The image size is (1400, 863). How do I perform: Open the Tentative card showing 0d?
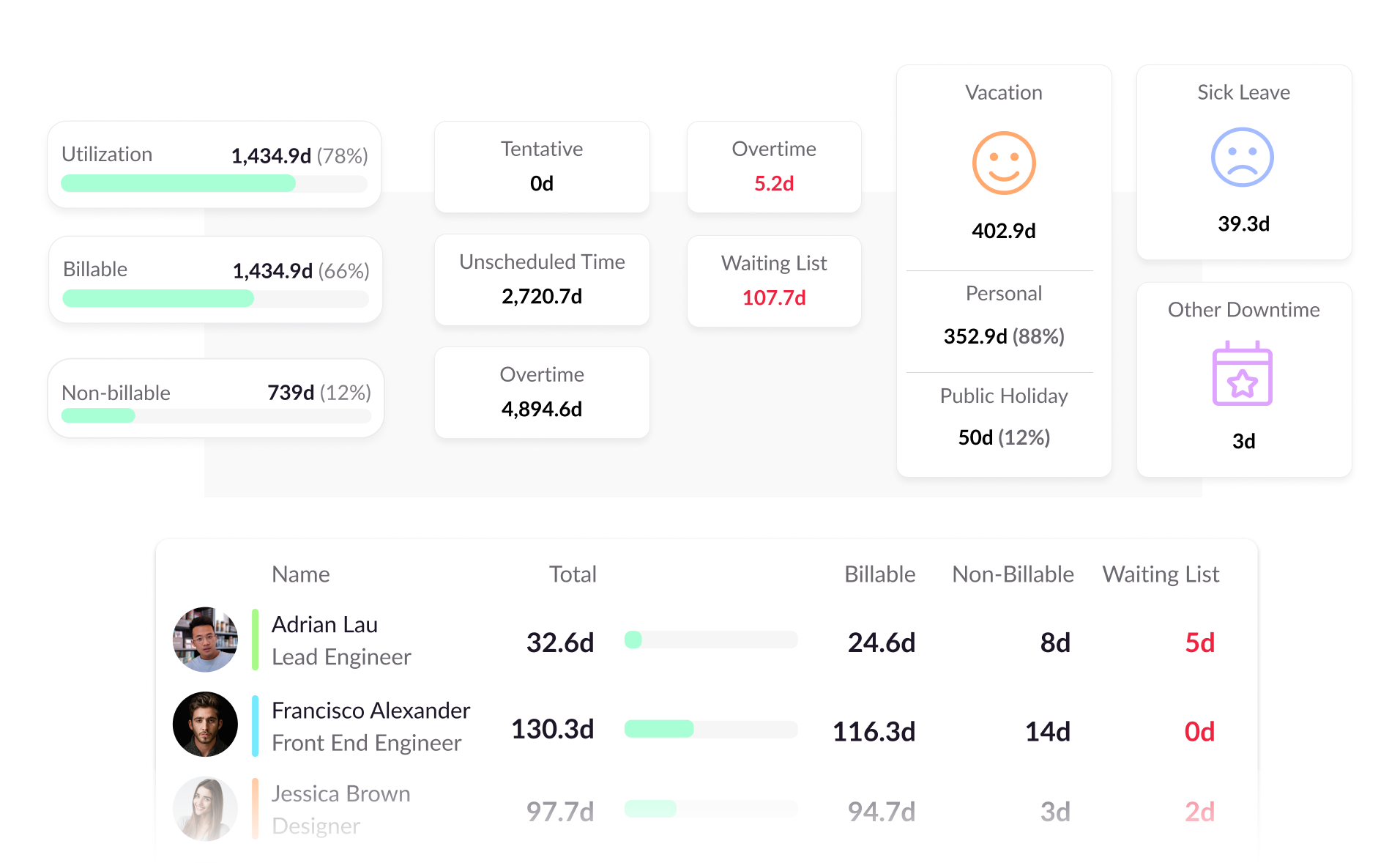[x=542, y=166]
